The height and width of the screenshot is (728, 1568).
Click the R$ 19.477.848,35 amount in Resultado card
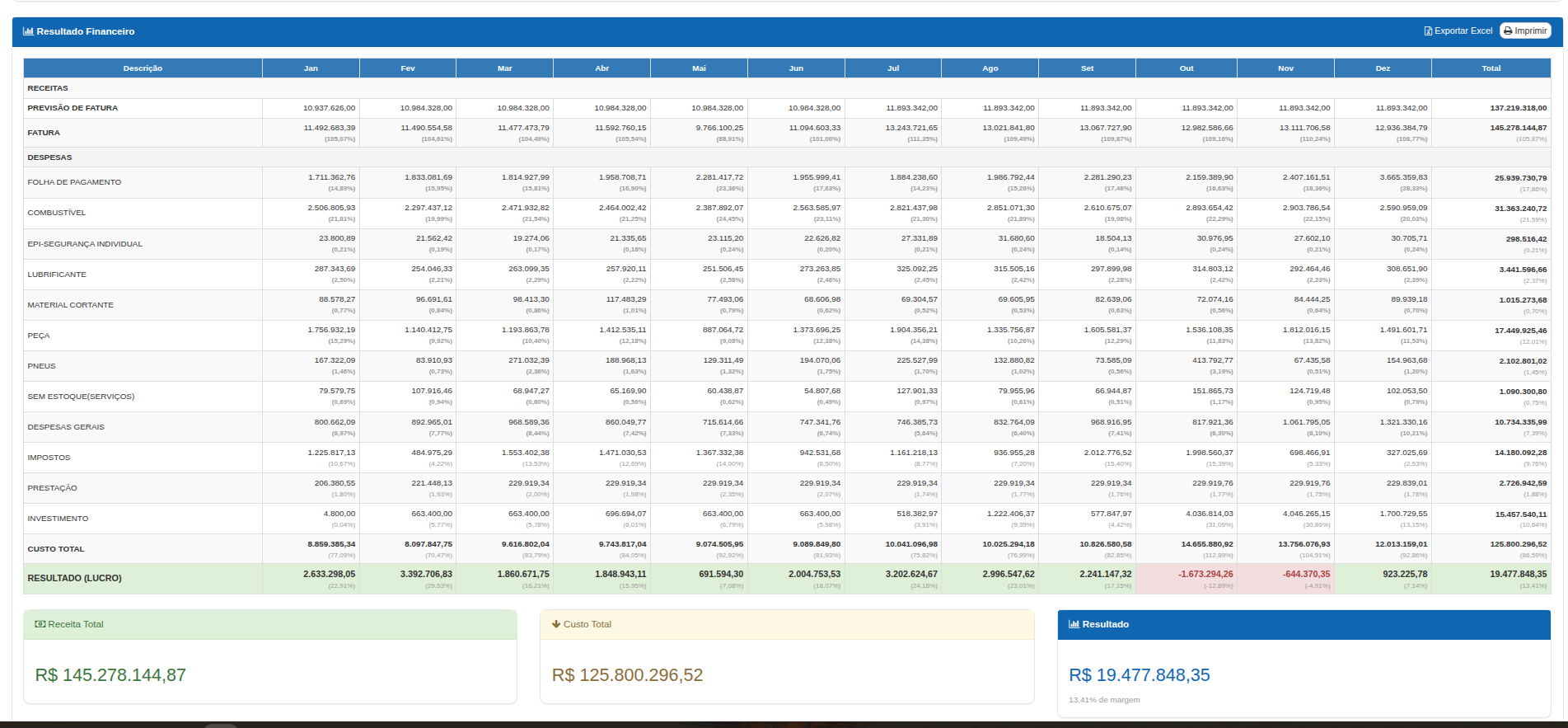click(1140, 675)
